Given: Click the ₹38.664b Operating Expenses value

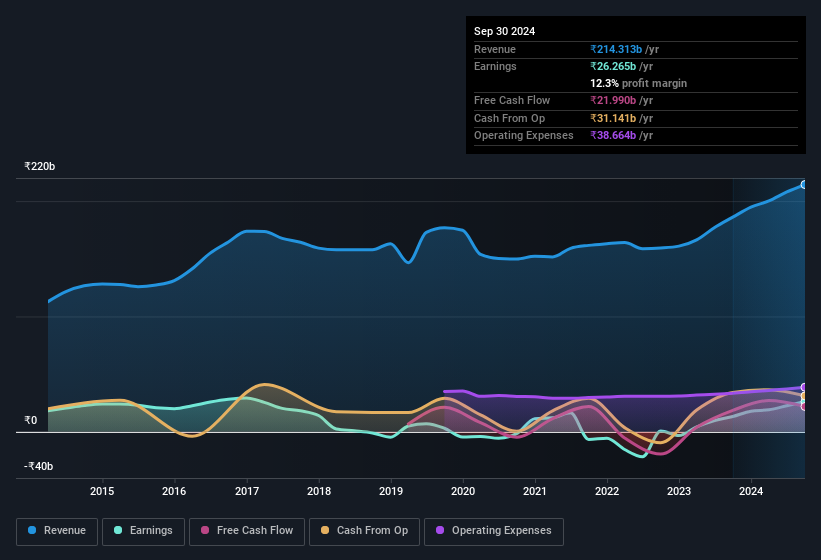Looking at the screenshot, I should (613, 135).
